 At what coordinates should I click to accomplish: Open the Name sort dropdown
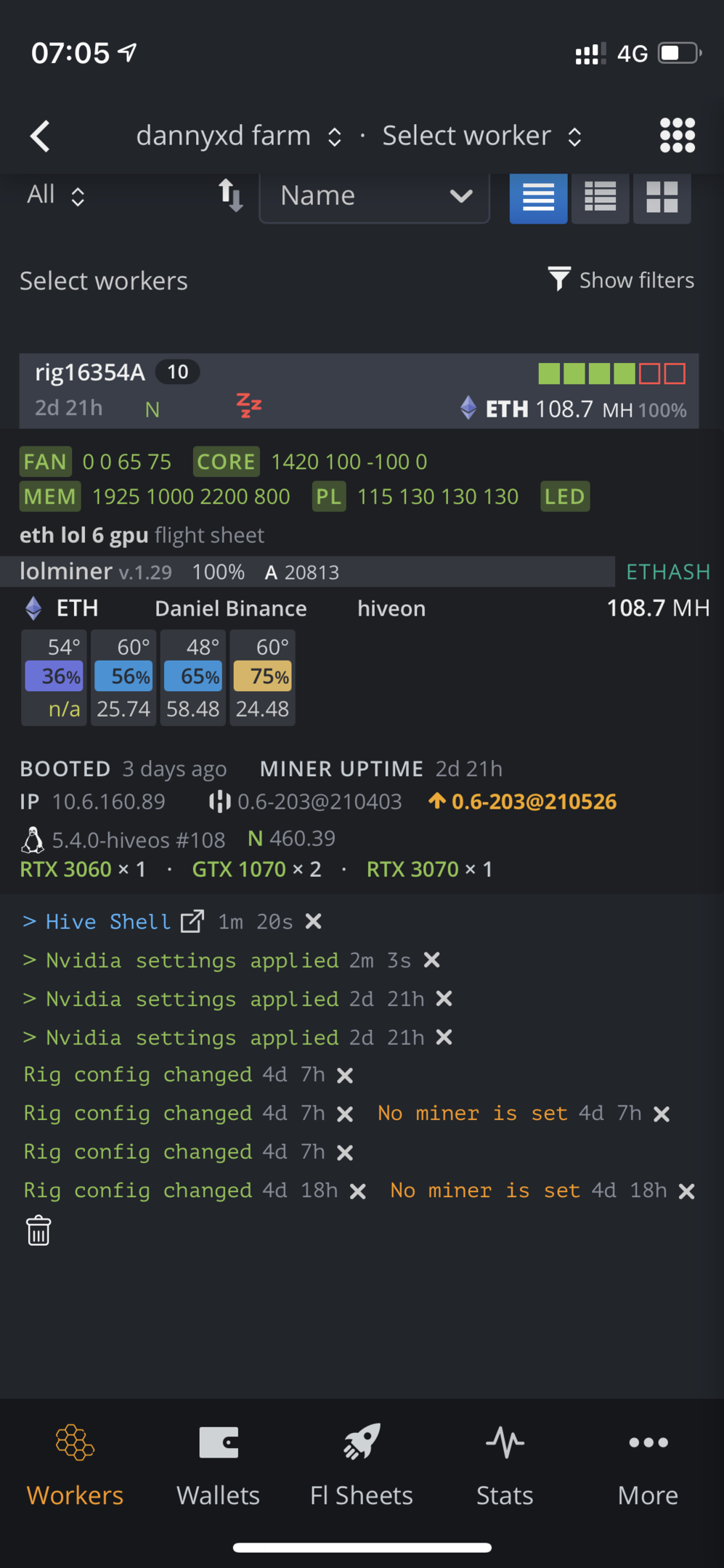click(374, 196)
